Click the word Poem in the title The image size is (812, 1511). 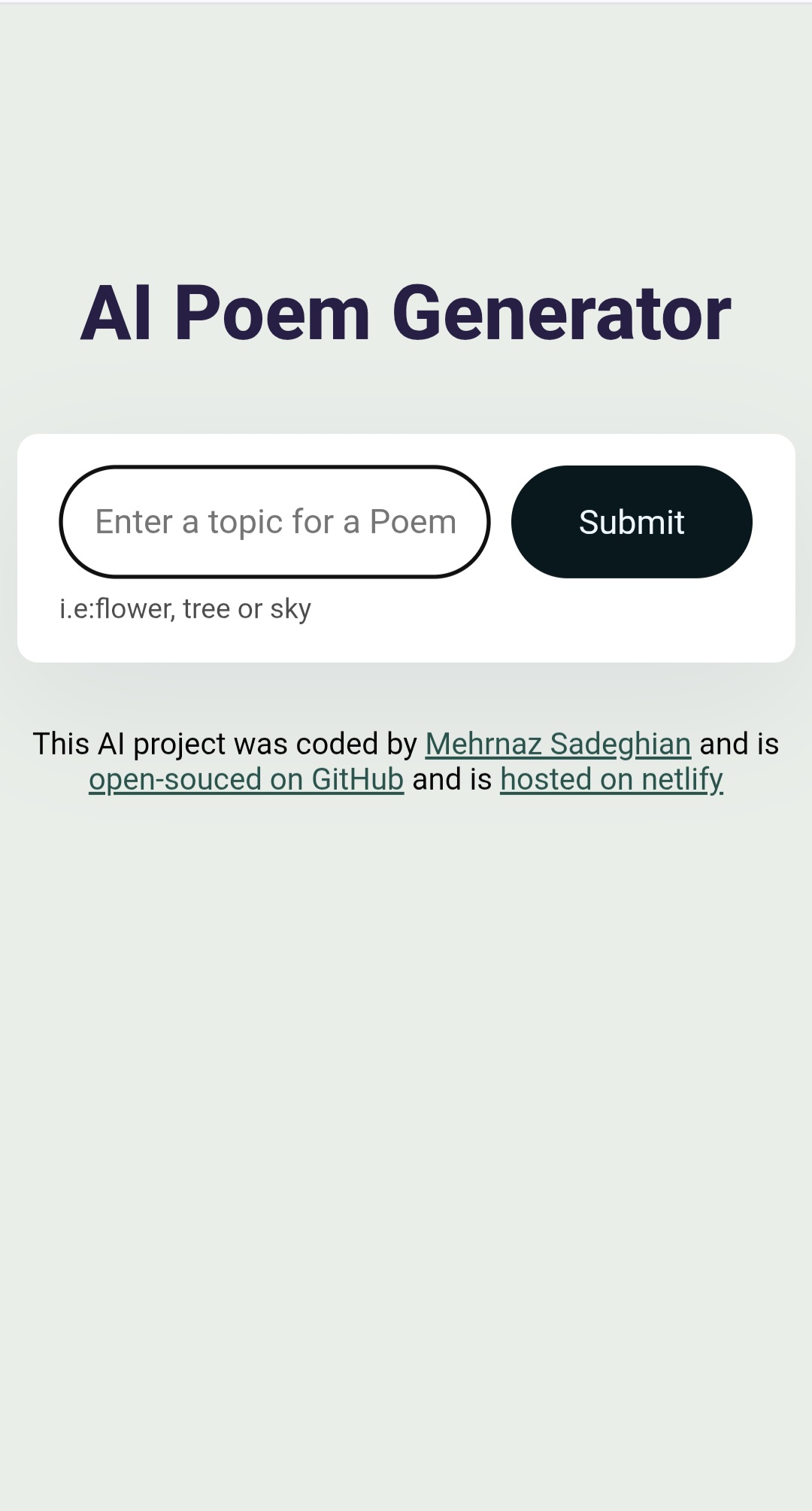tap(272, 313)
